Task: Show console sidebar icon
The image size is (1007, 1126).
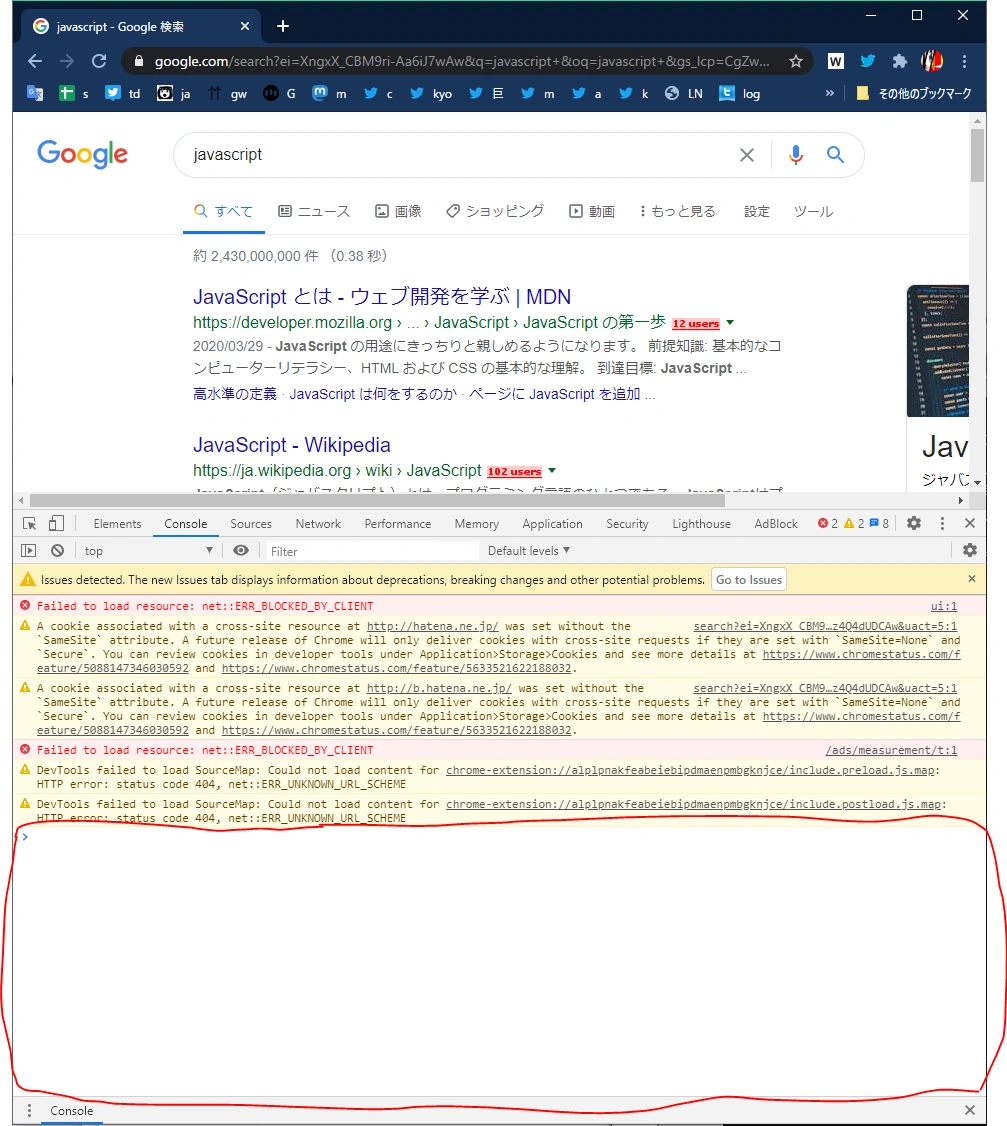Action: tap(28, 551)
